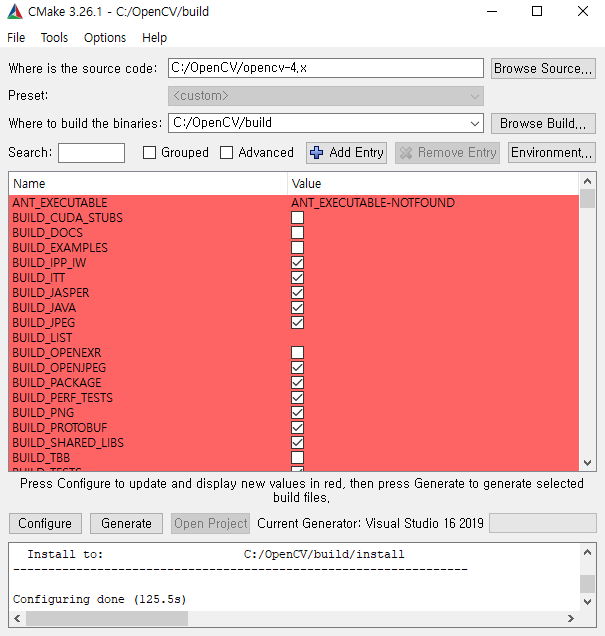Screen dimensions: 605x636
Task: Click the blue plus Add Entry icon
Action: pos(316,153)
